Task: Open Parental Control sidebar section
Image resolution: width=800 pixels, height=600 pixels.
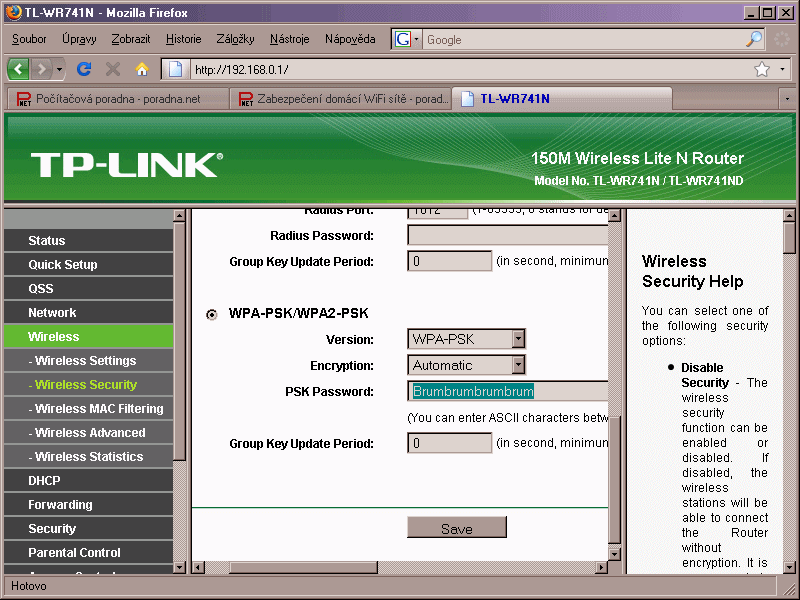Action: point(88,552)
